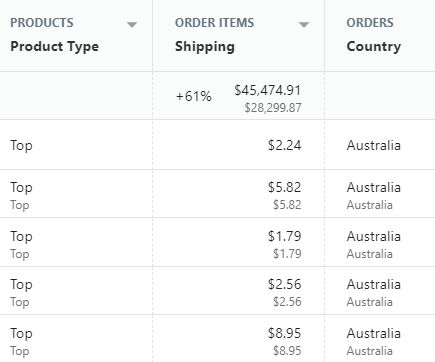Click the ORDER ITEMS group label

pos(215,23)
